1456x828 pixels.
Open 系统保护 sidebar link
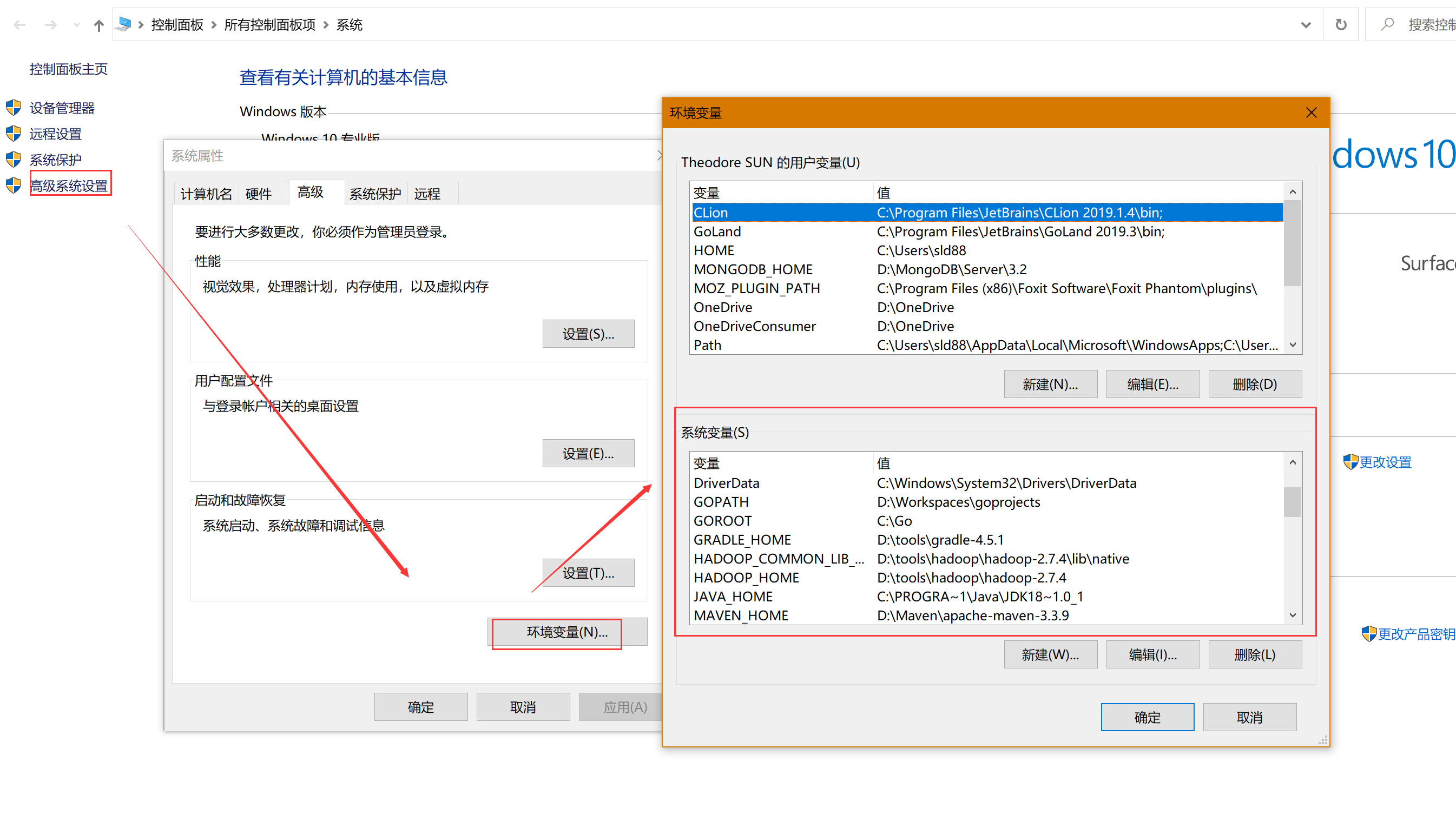56,160
